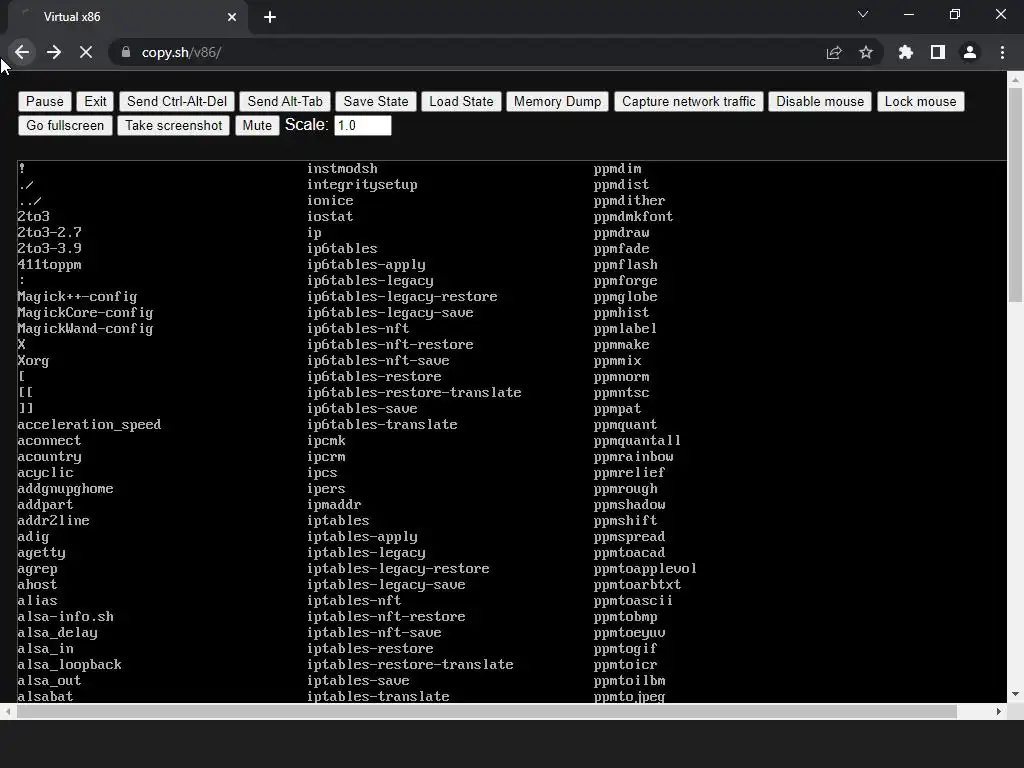Open a new browser tab
The height and width of the screenshot is (768, 1024).
(270, 17)
